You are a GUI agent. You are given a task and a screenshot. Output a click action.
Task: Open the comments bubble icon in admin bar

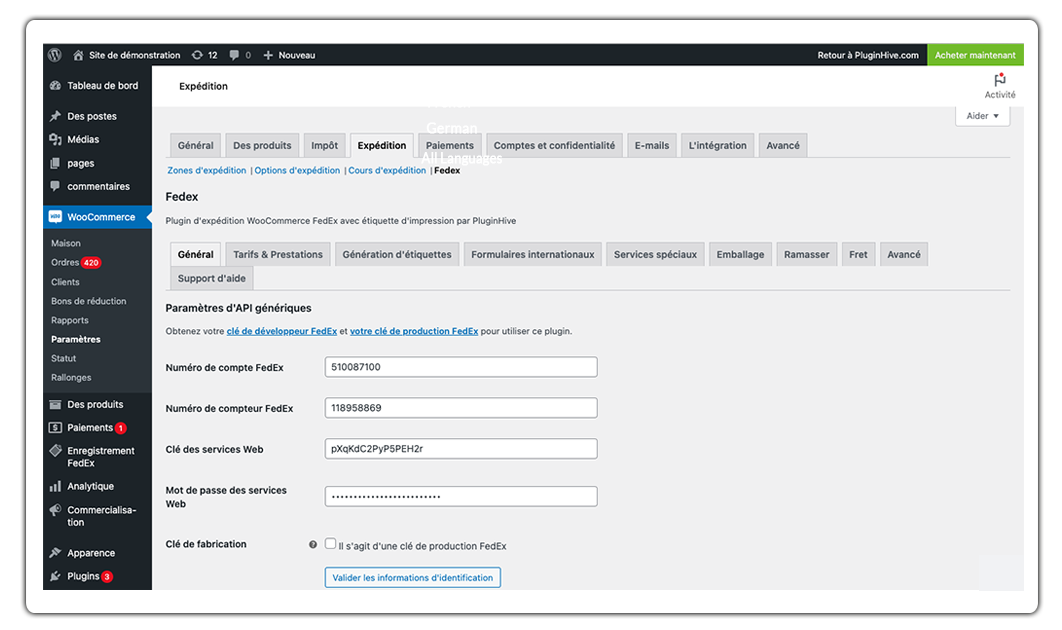(234, 55)
